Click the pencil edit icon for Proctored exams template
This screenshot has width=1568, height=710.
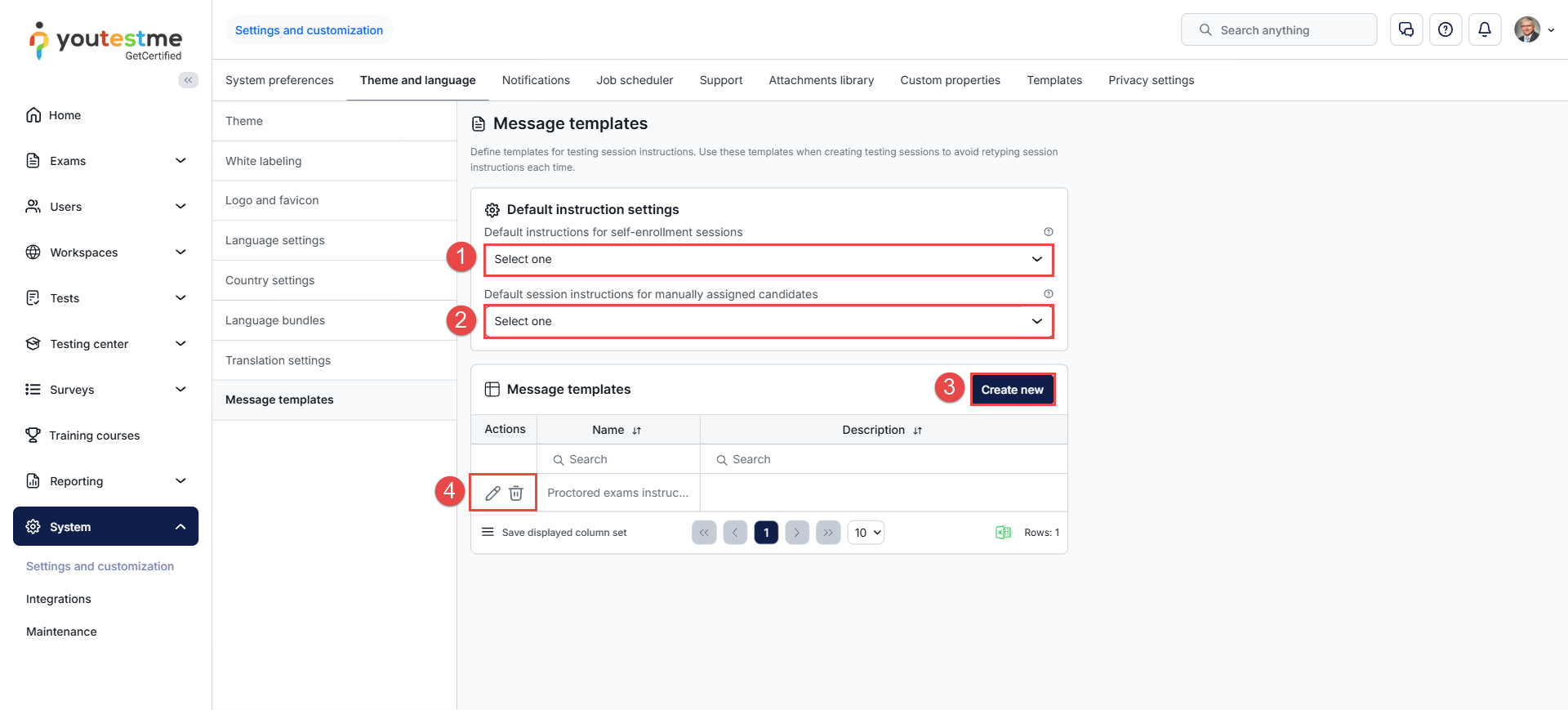[x=492, y=493]
